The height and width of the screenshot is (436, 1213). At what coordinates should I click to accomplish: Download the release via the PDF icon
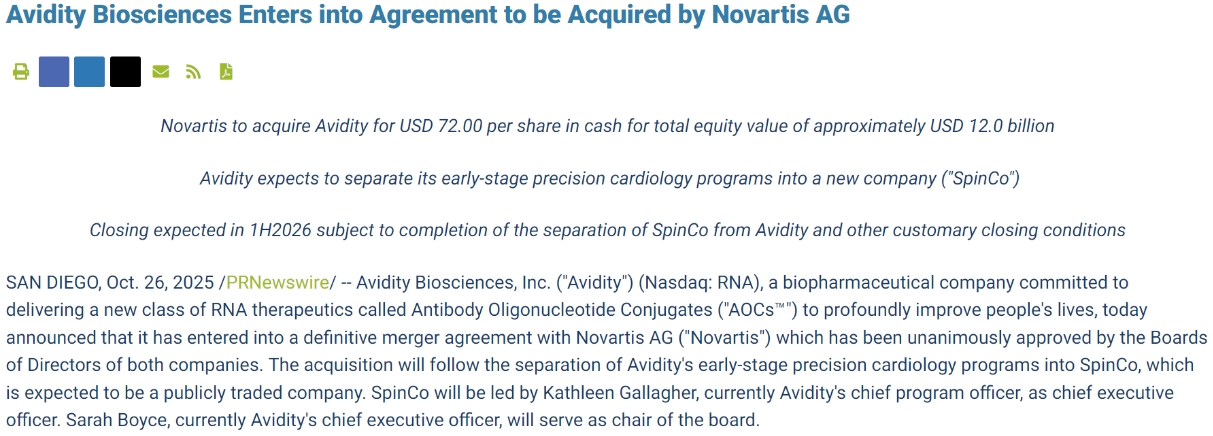point(226,72)
